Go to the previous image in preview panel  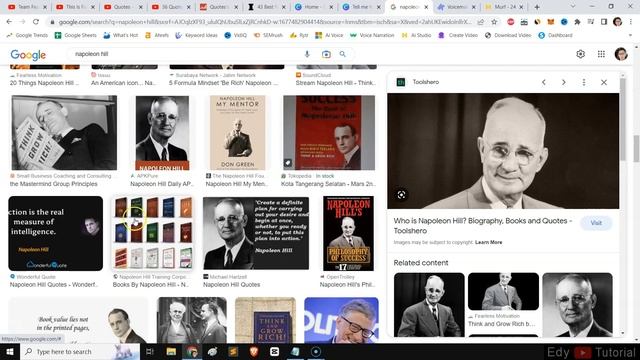point(544,82)
